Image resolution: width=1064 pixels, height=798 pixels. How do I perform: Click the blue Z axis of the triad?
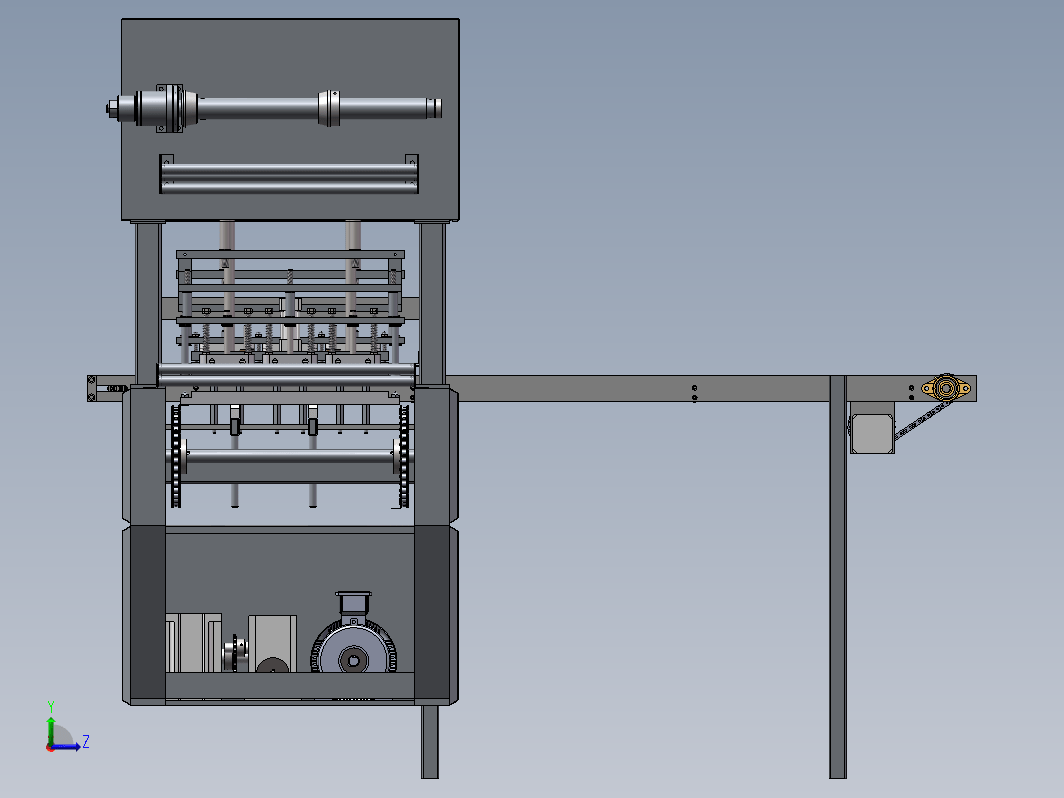pos(66,747)
